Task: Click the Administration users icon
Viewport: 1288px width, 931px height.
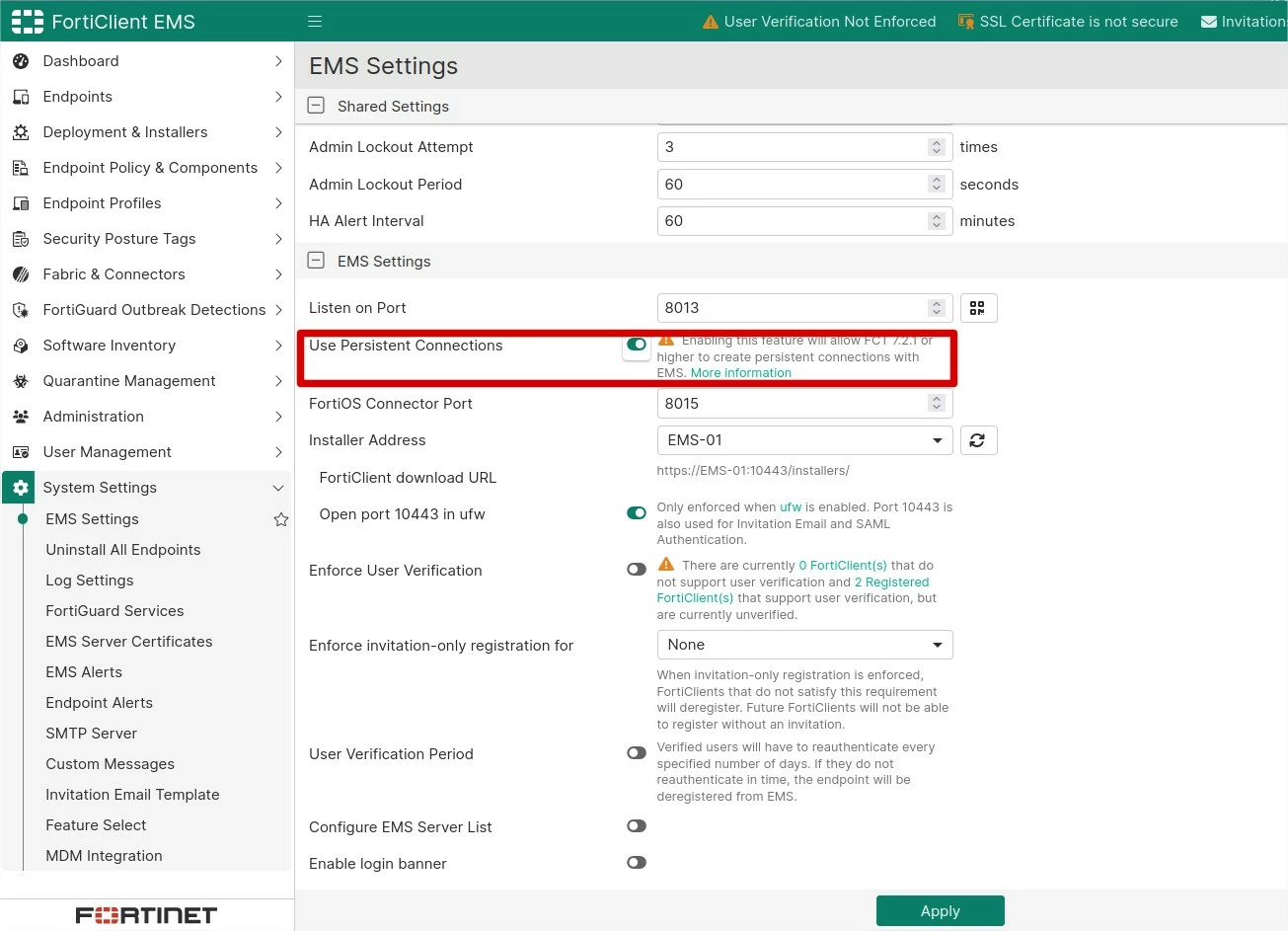Action: (x=21, y=417)
